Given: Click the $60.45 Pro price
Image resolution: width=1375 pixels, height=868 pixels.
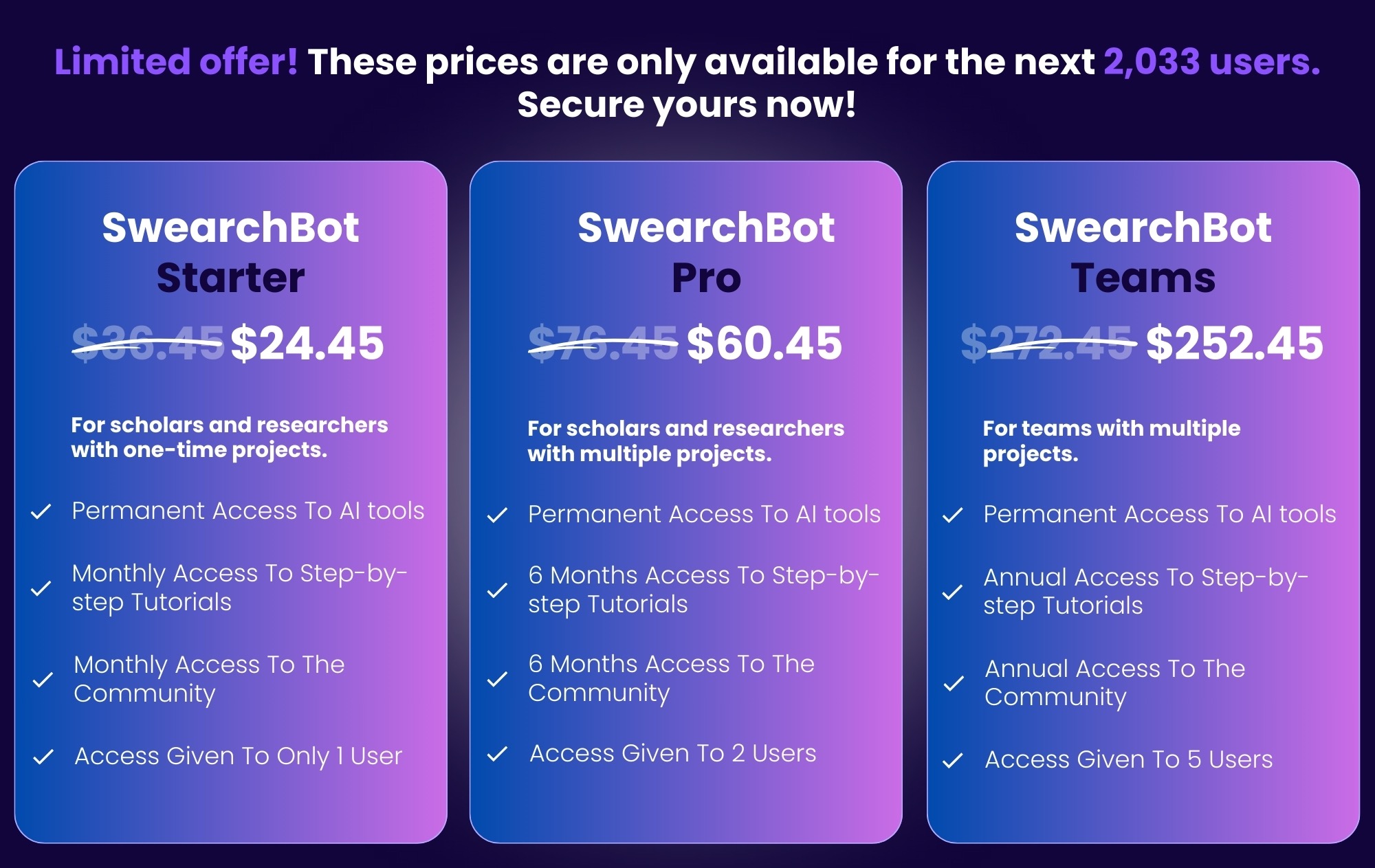Looking at the screenshot, I should tap(764, 343).
